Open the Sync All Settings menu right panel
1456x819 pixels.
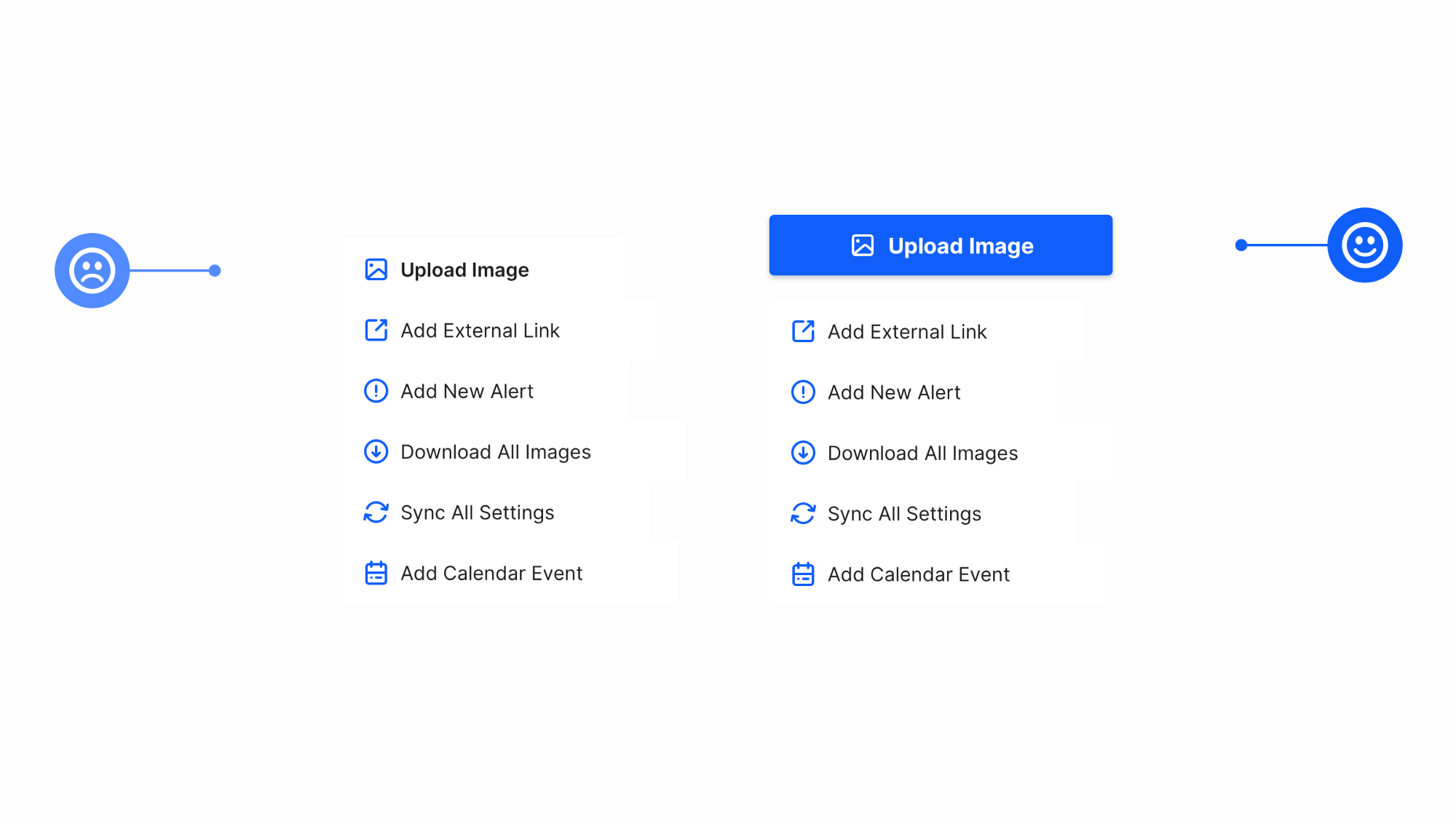pos(903,513)
